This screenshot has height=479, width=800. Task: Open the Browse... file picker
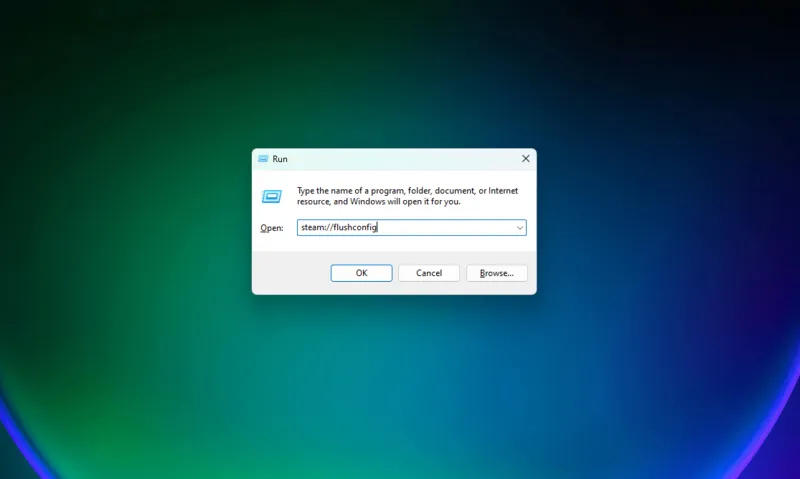496,273
